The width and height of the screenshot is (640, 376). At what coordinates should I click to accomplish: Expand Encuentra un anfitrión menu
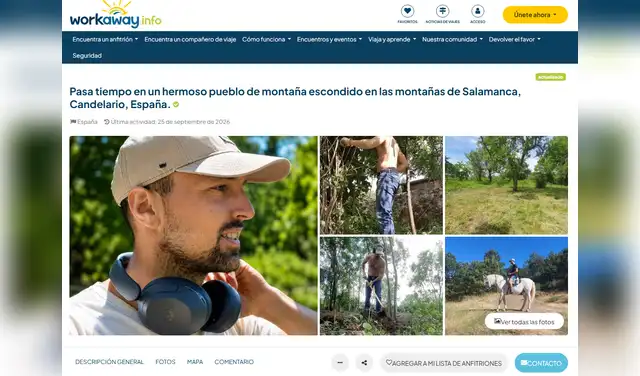coord(105,40)
